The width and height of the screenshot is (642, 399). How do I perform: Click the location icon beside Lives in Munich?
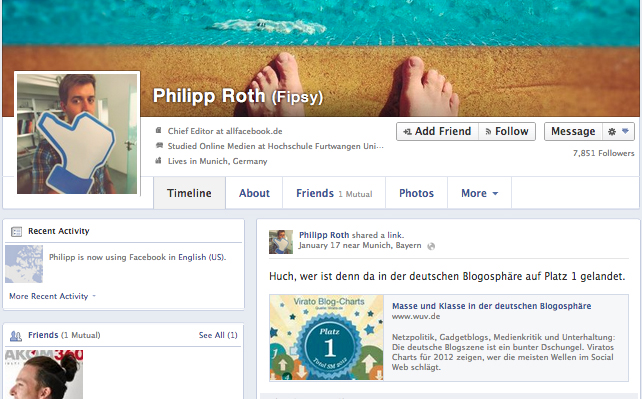click(158, 161)
